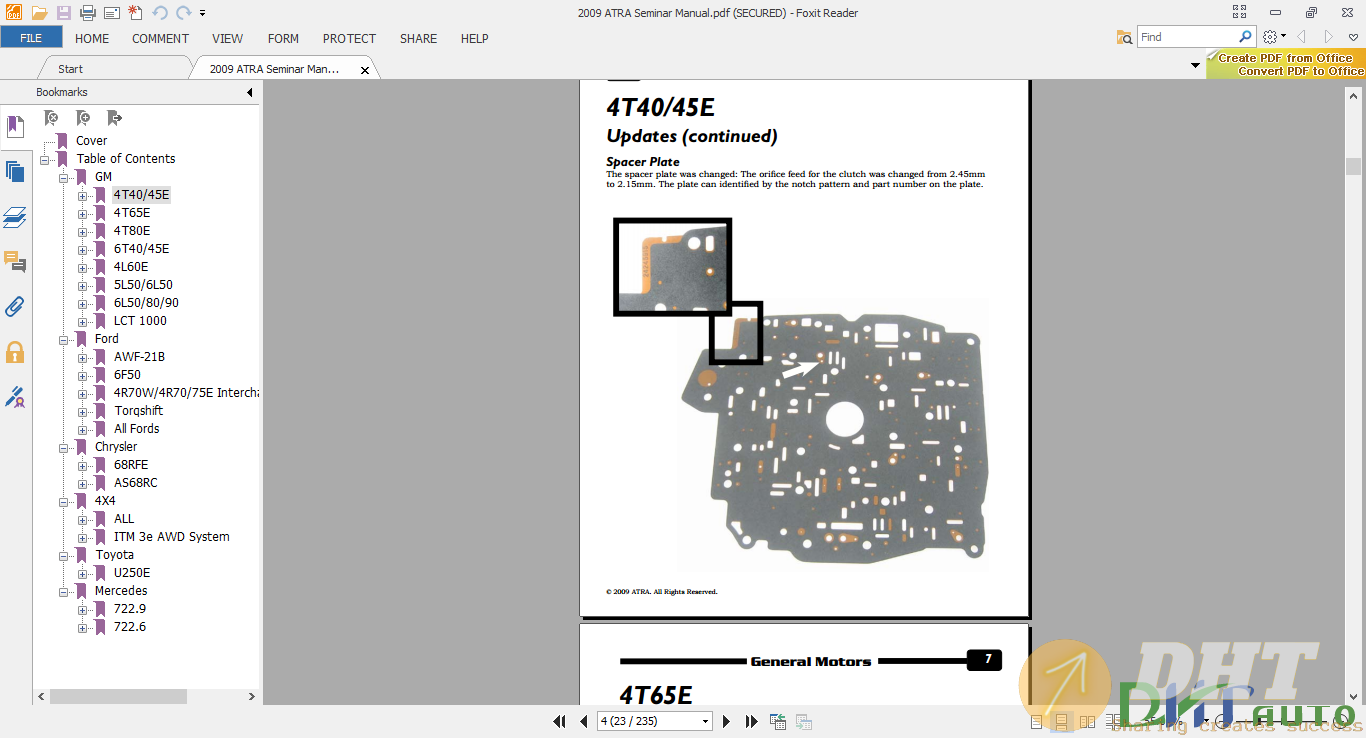
Task: Toggle the ribbon collapse chevron
Action: [x=1353, y=37]
